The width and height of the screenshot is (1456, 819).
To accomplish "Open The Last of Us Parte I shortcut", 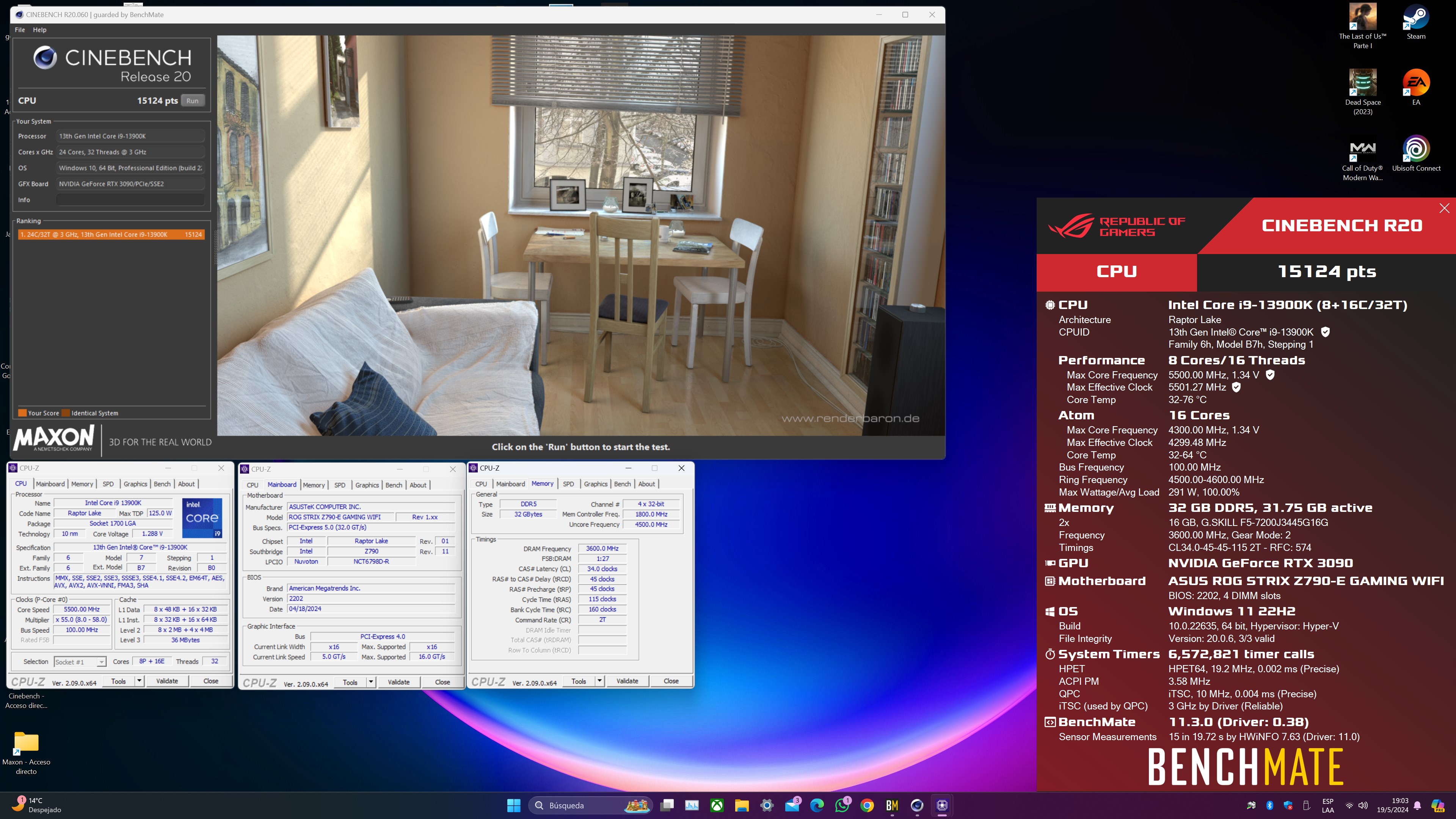I will click(1362, 25).
